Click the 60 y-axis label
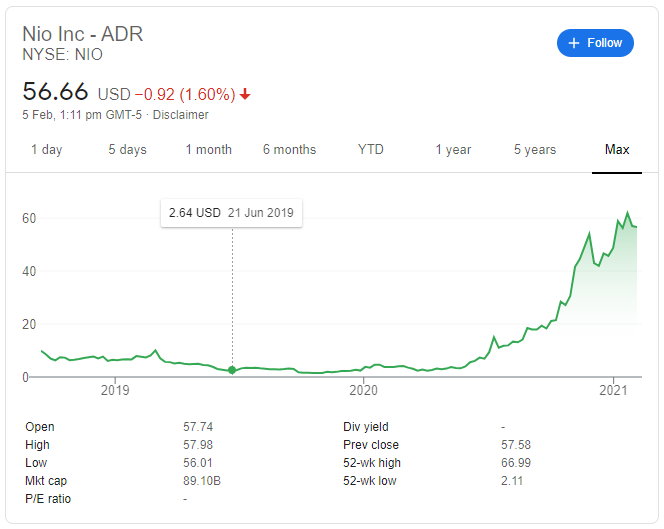664x529 pixels. (x=29, y=219)
